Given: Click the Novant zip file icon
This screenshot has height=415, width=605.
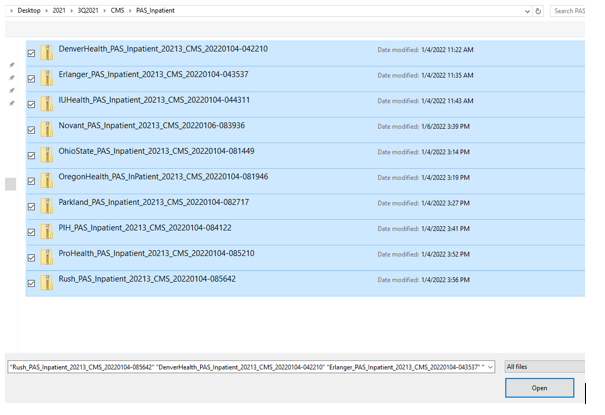Looking at the screenshot, I should point(47,130).
